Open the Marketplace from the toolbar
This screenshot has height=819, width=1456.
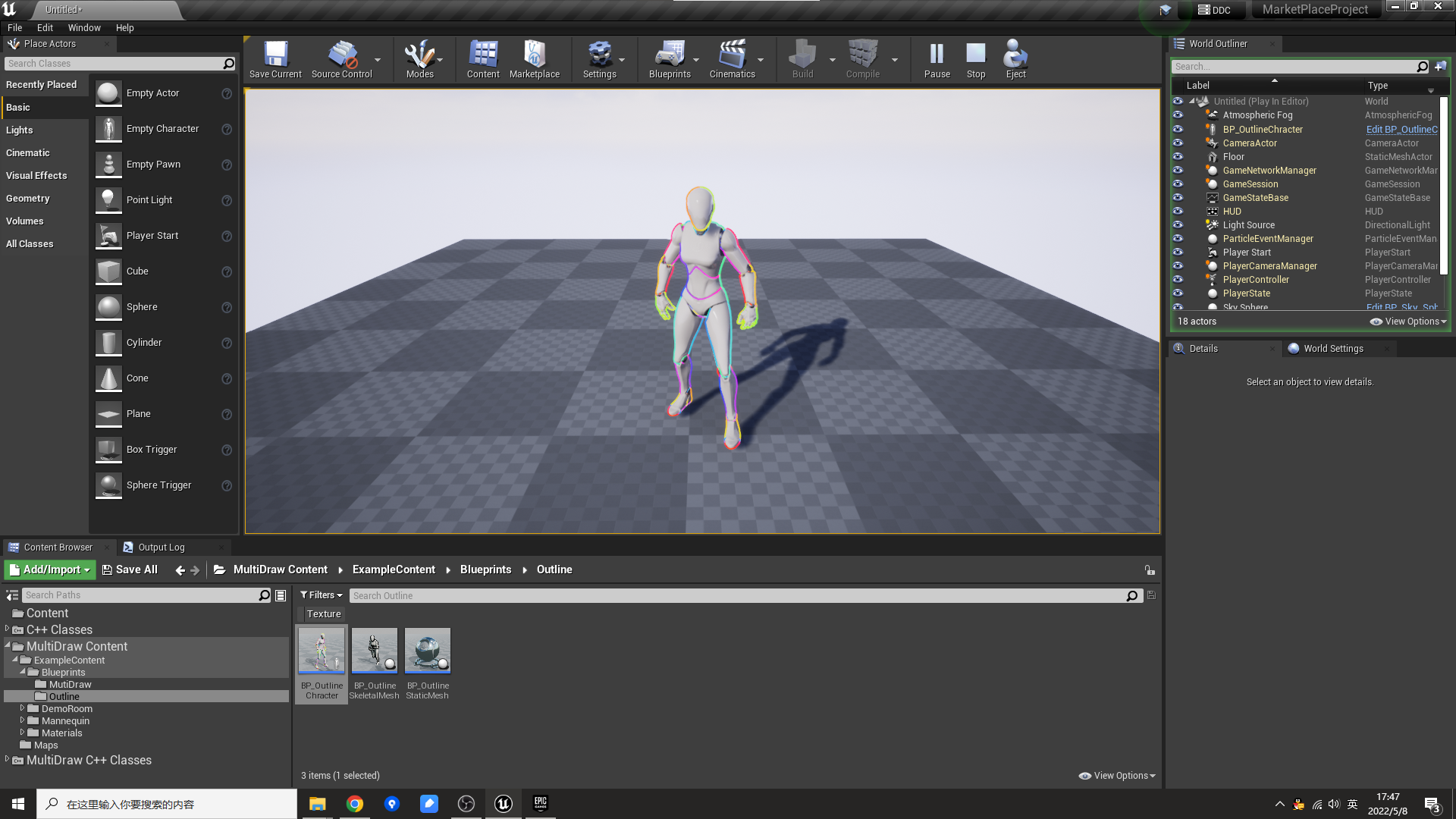(x=534, y=58)
